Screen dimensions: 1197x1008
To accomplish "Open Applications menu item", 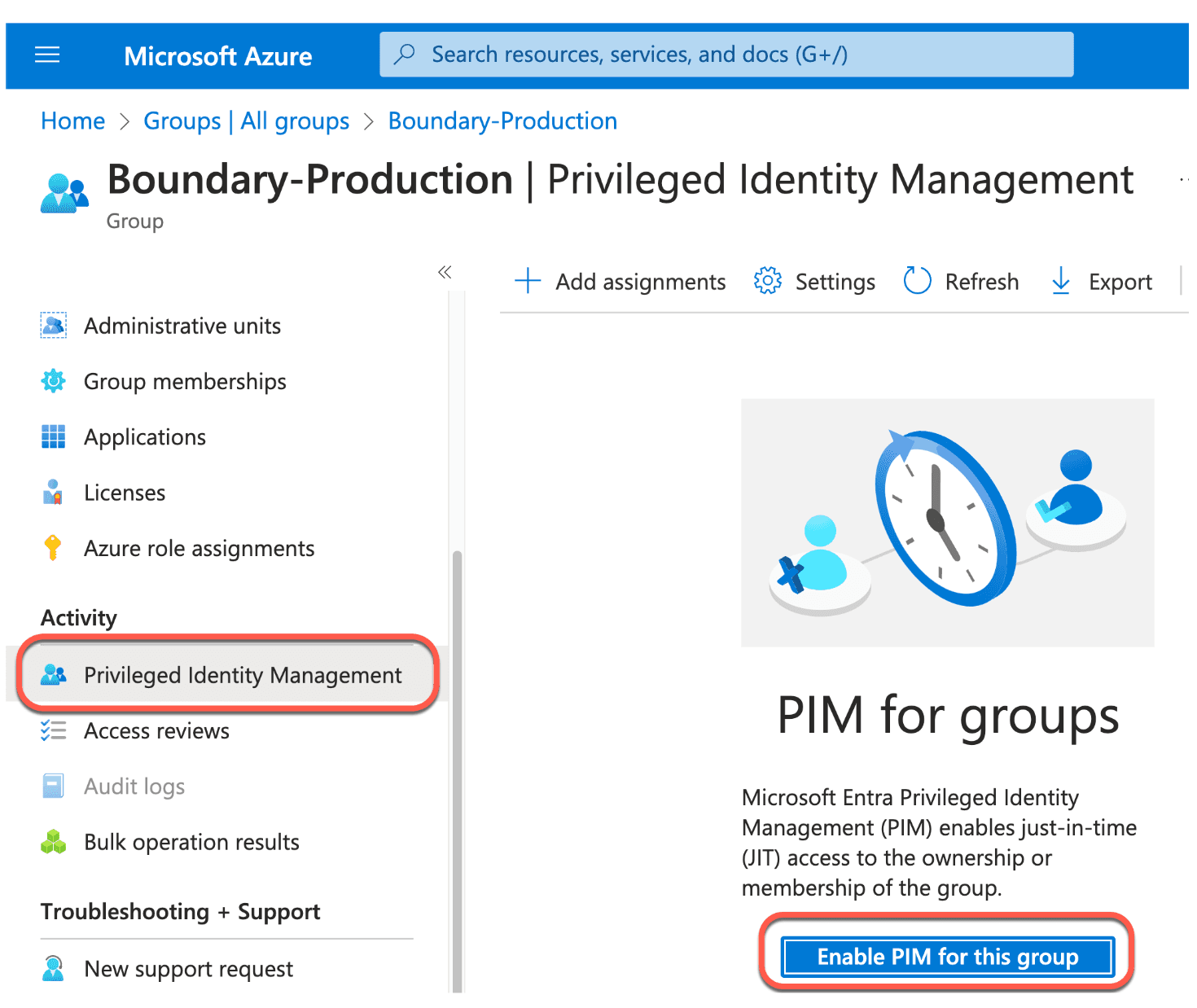I will click(x=145, y=438).
